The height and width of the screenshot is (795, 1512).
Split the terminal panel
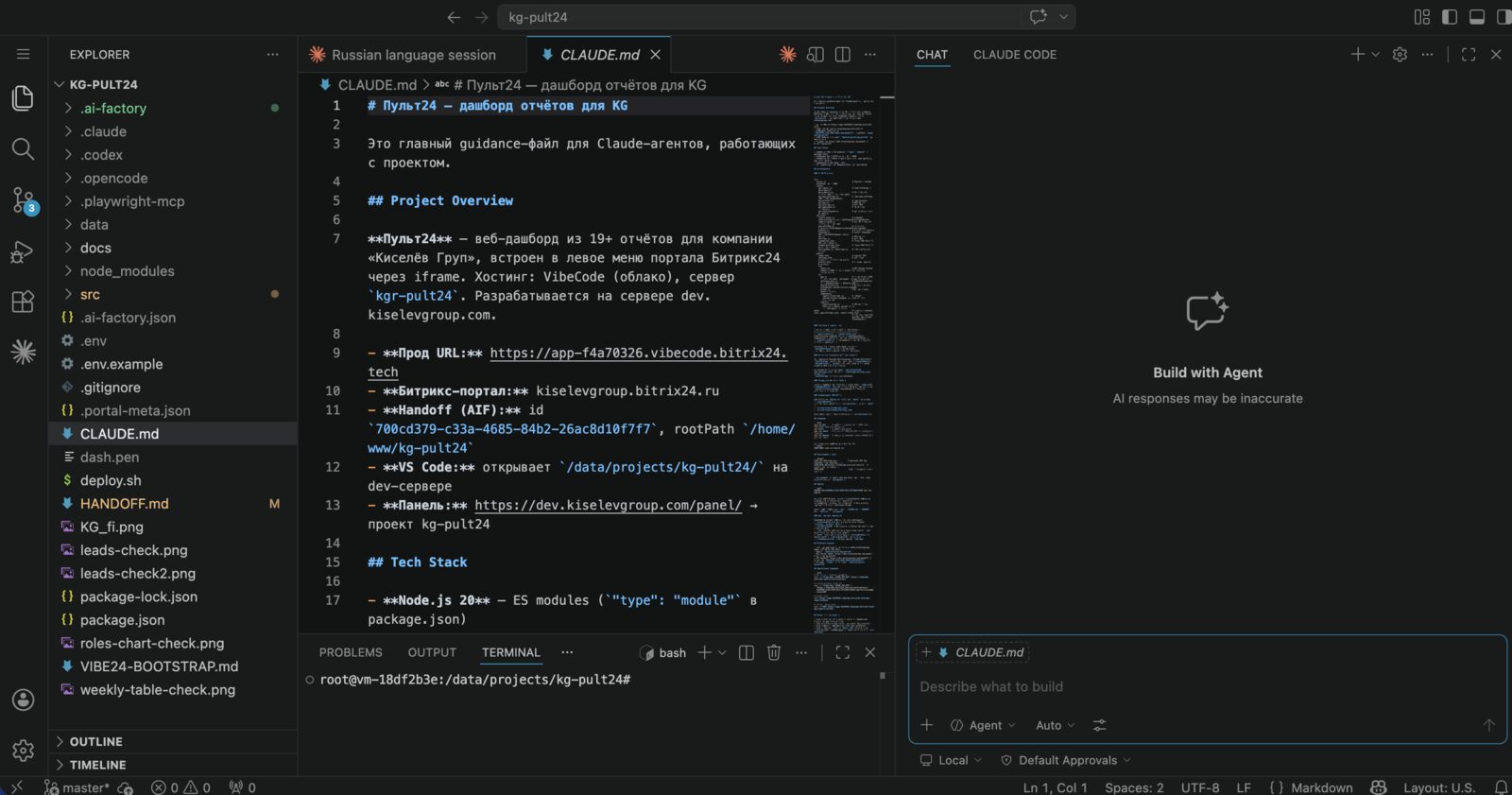pyautogui.click(x=747, y=652)
